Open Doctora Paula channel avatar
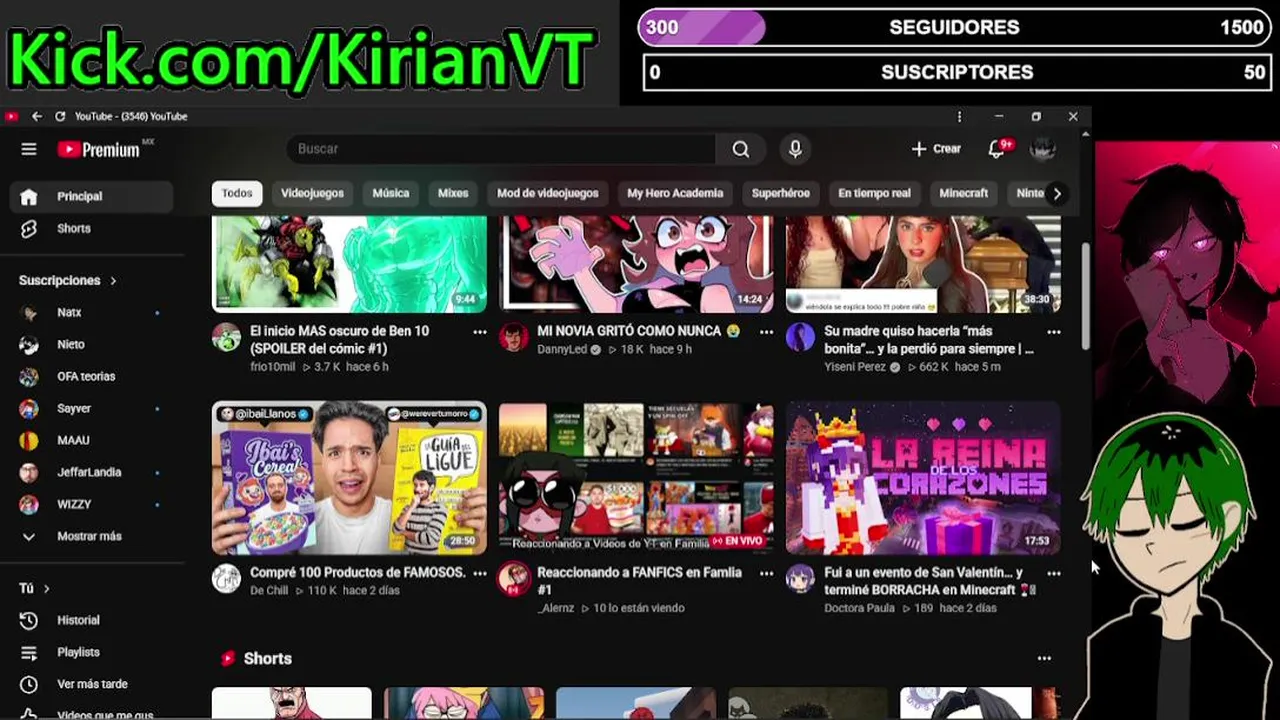The image size is (1280, 720). (800, 578)
